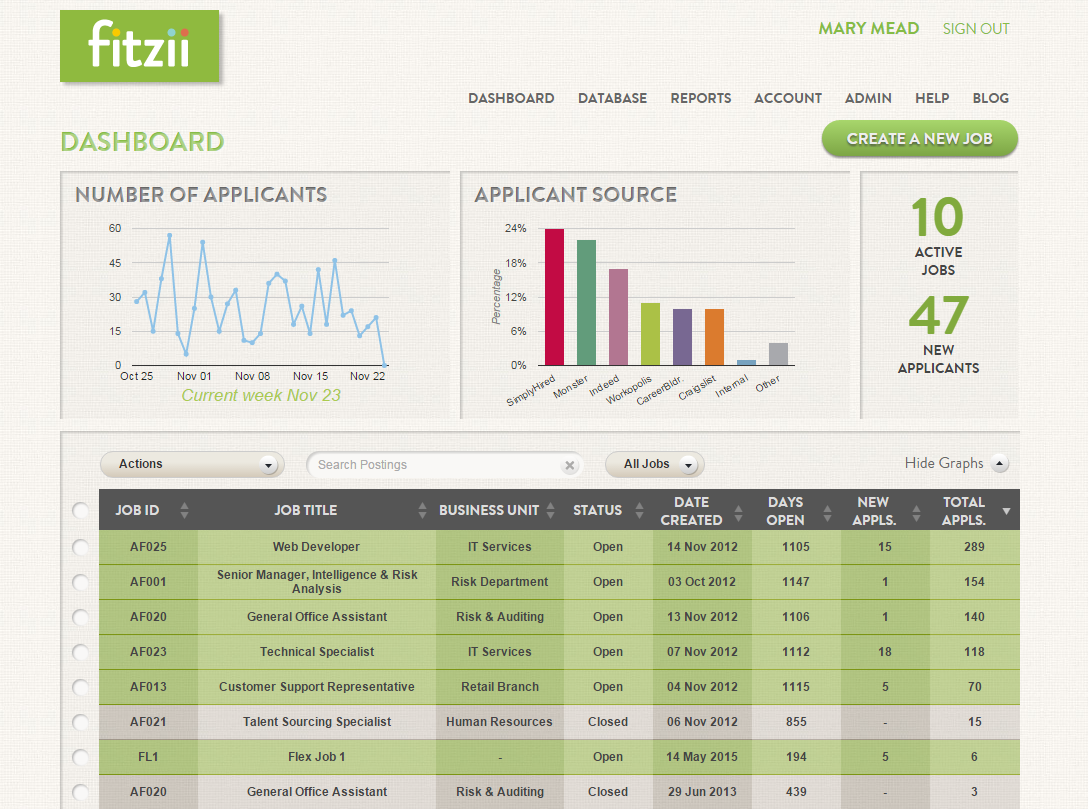Sort by New Appls. column arrows
The height and width of the screenshot is (809, 1088).
[x=916, y=513]
